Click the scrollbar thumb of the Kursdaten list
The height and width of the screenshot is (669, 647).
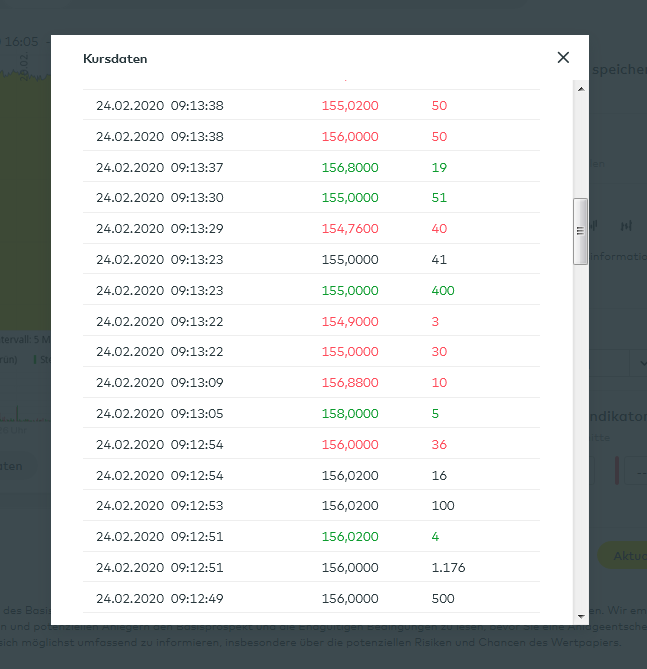580,231
